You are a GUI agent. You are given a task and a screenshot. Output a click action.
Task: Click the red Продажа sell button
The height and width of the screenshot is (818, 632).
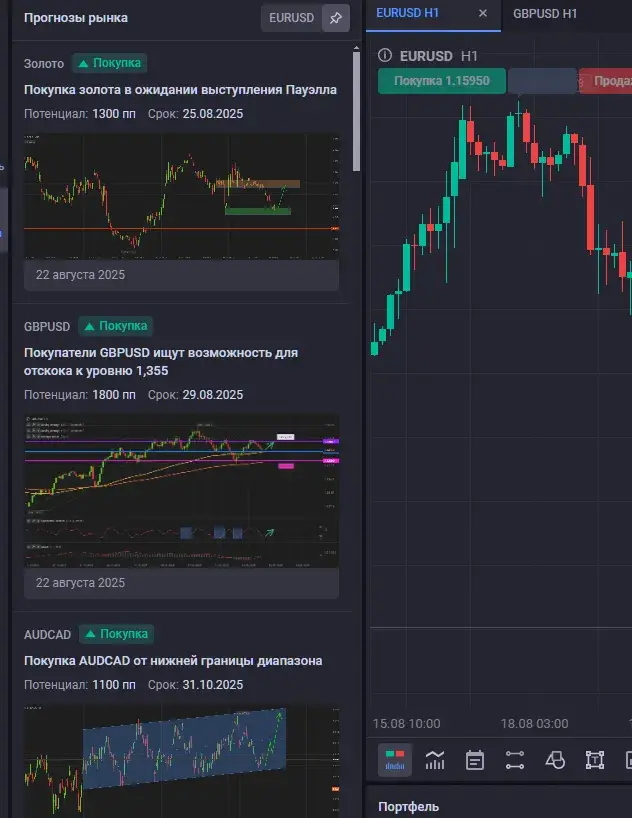pos(605,81)
